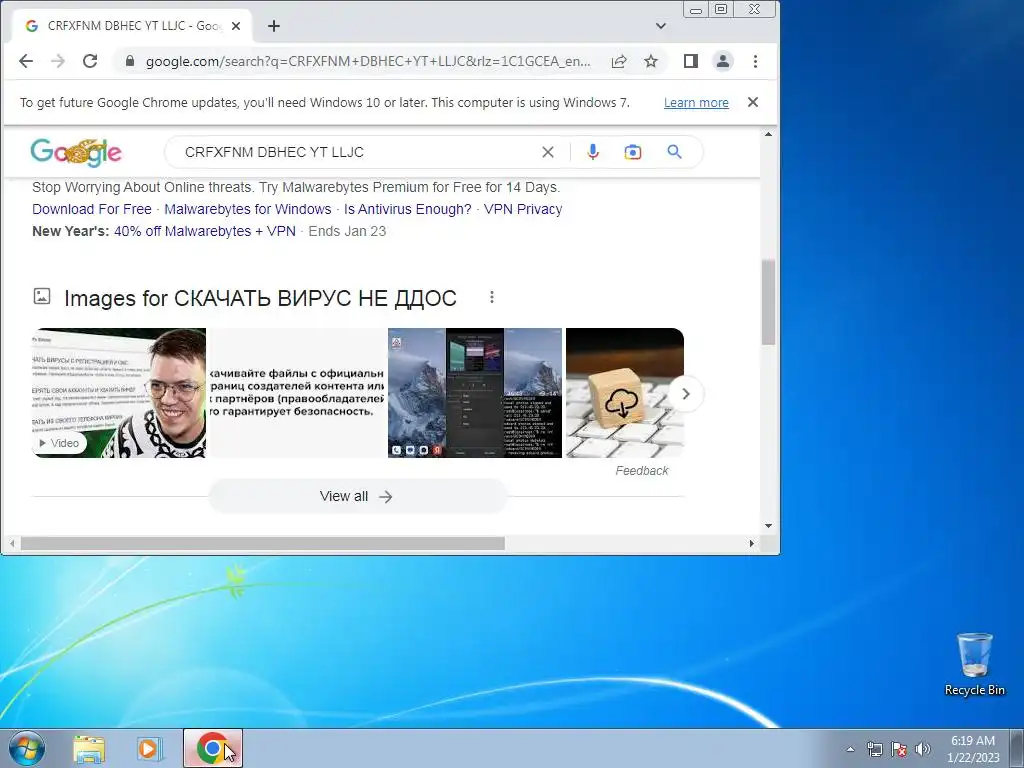Show hidden system tray icons
Viewport: 1024px width, 768px height.
[850, 749]
